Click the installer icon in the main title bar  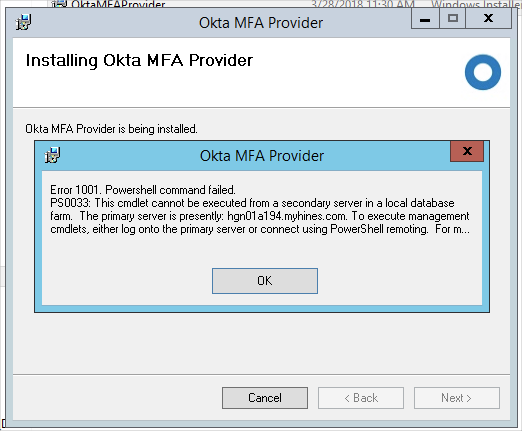coord(23,22)
